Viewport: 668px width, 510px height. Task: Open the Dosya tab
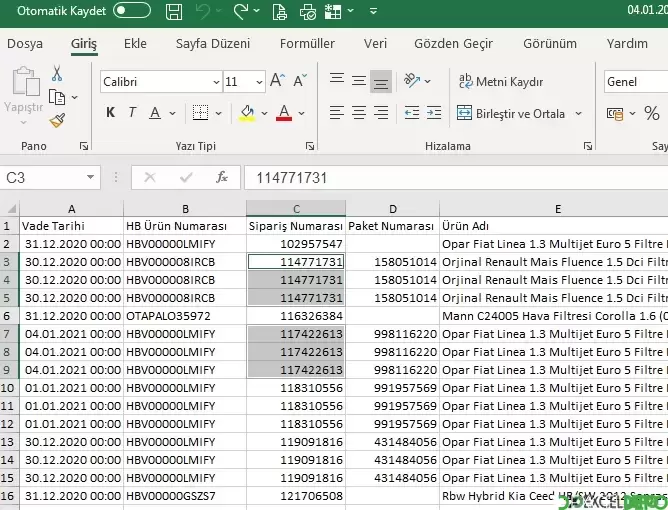25,43
